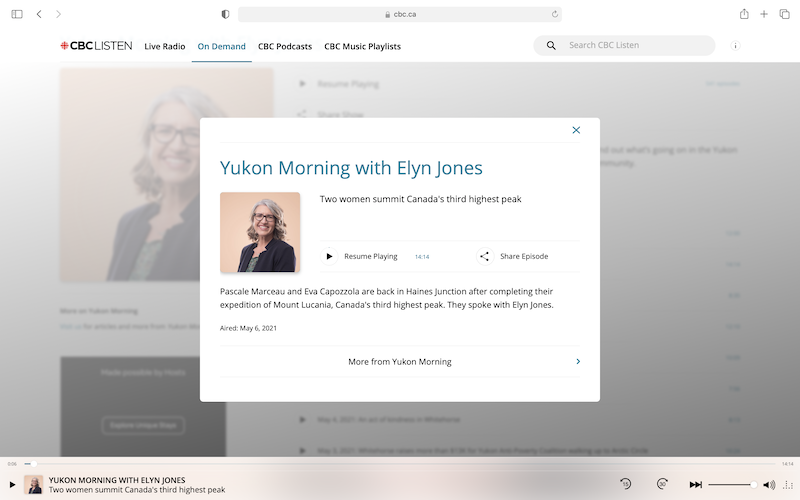Rewind 15 seconds in player
This screenshot has height=500, width=800.
point(626,484)
